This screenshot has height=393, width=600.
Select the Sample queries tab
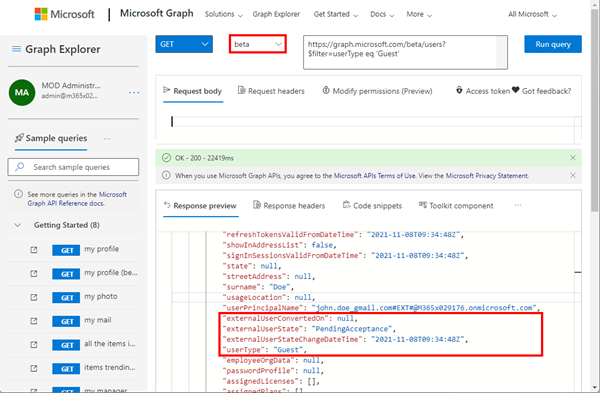click(x=51, y=138)
